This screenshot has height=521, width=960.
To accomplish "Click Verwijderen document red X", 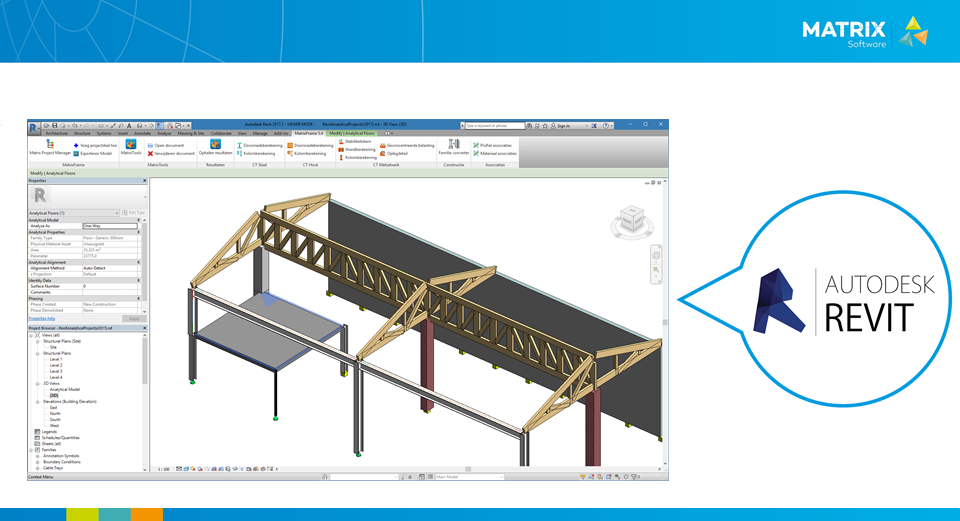I will coord(150,154).
